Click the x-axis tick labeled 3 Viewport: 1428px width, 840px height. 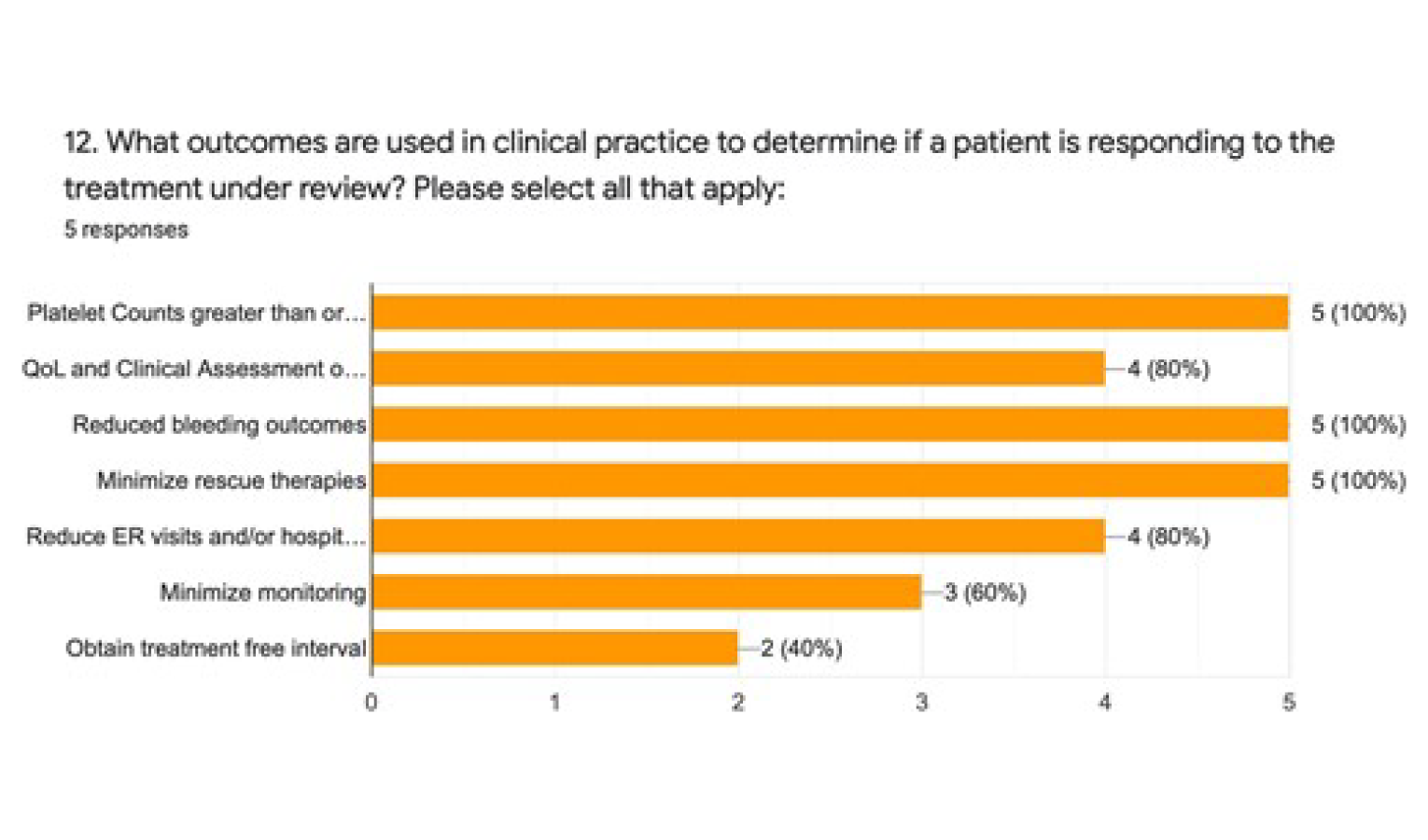coord(921,702)
